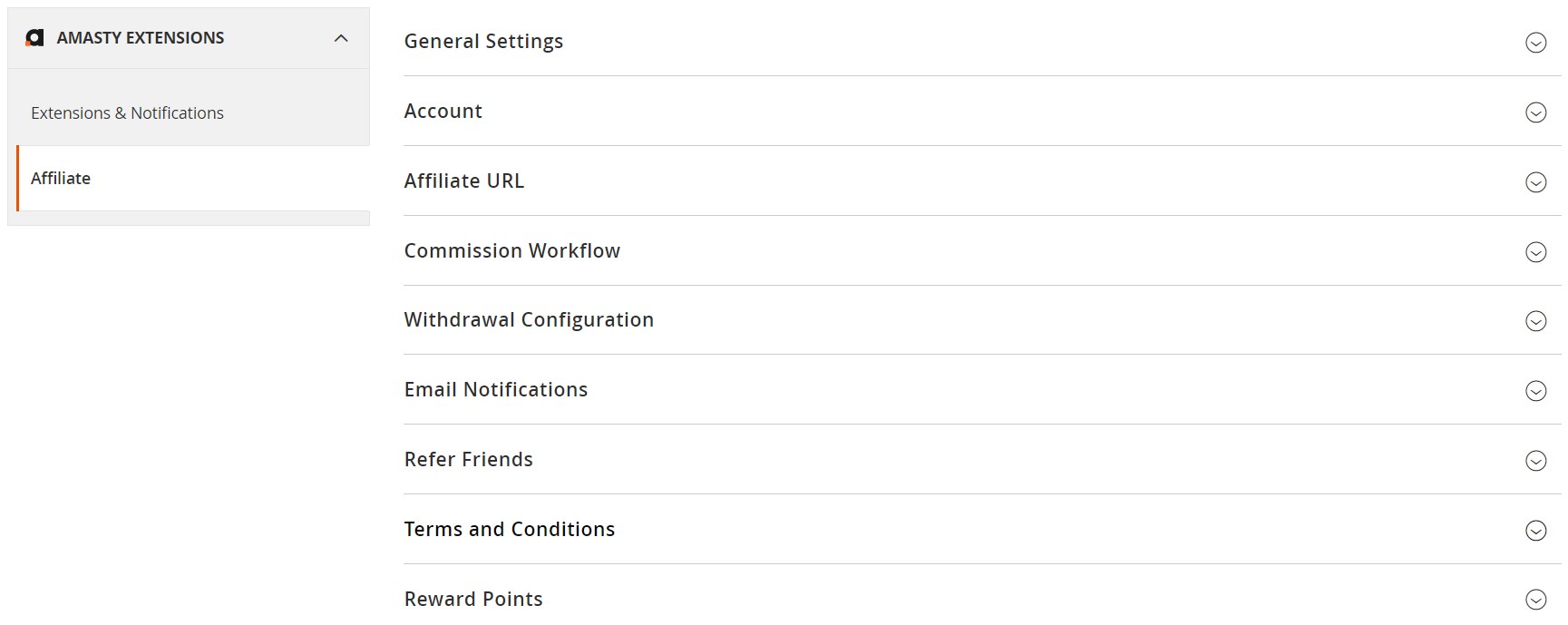Click the Withdrawal Configuration heading link
The image size is (1568, 625).
click(529, 320)
